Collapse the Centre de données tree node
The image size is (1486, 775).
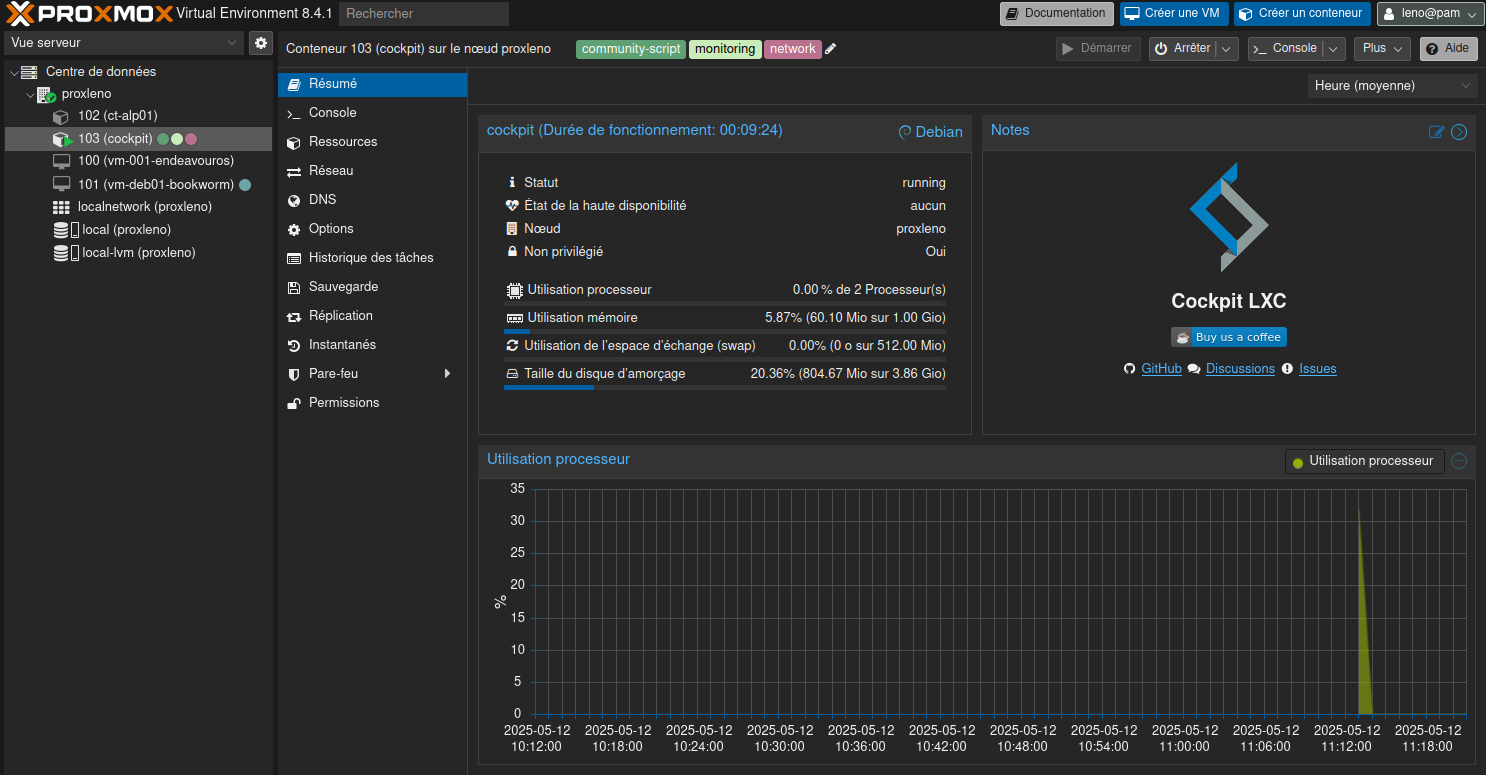coord(13,72)
